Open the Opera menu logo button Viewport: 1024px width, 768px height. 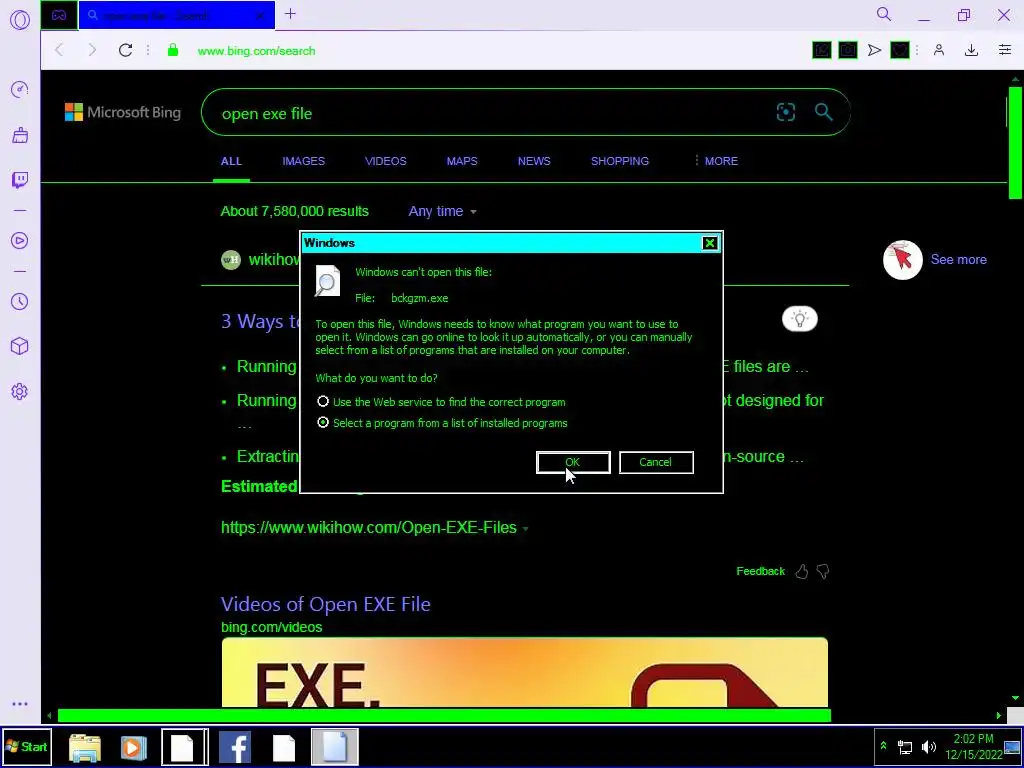tap(20, 20)
